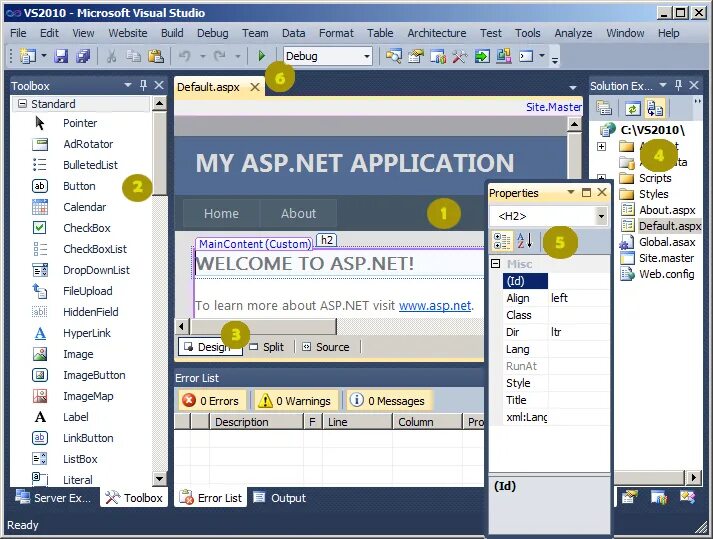
Task: Select the Image control in Toolbox
Action: 78,354
